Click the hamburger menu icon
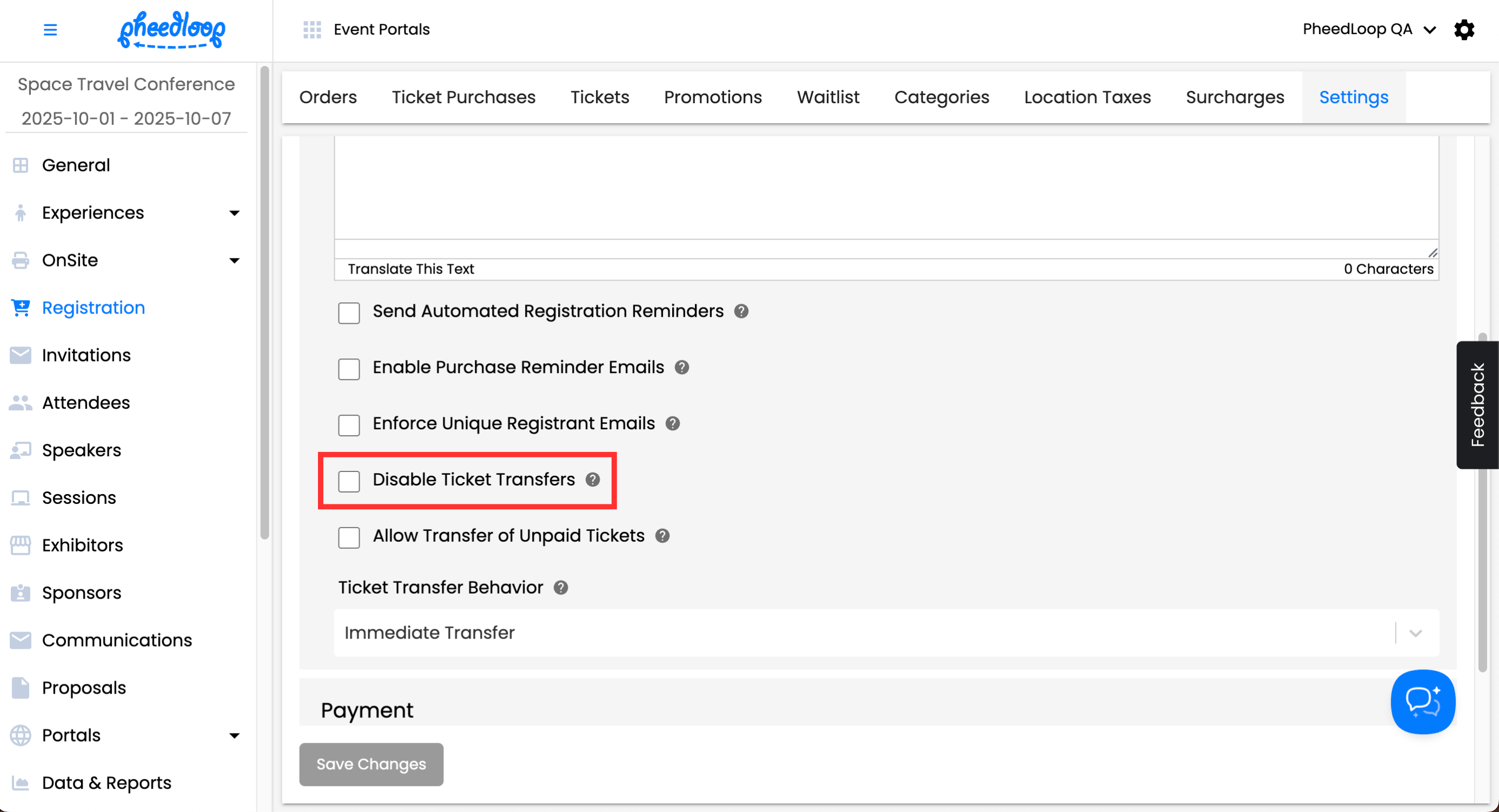Image resolution: width=1499 pixels, height=812 pixels. point(50,29)
